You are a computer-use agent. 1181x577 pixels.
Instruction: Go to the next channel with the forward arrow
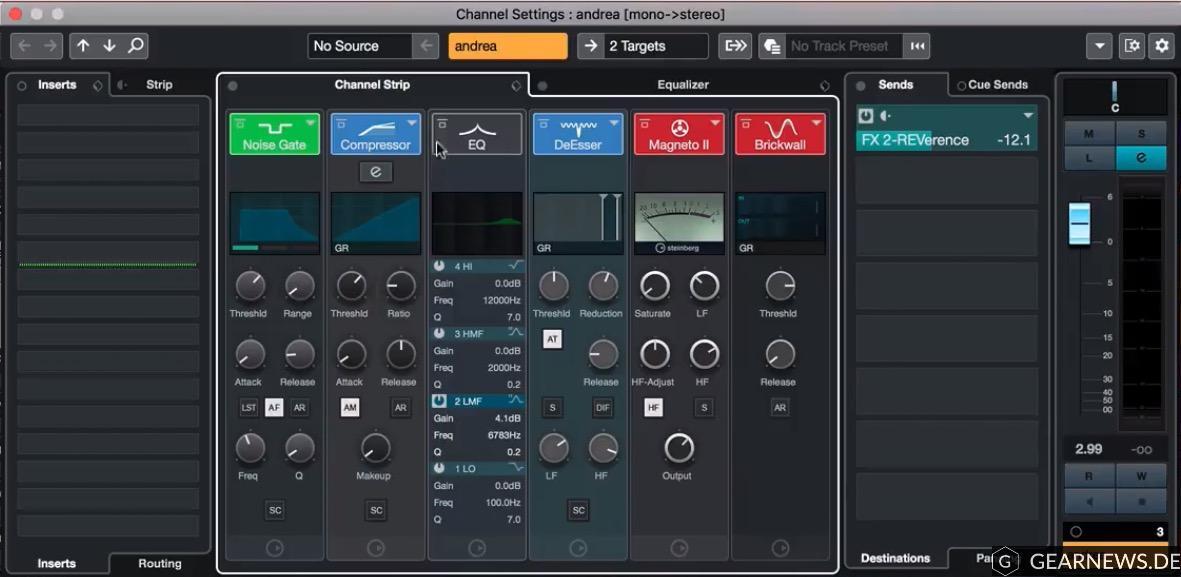[50, 46]
